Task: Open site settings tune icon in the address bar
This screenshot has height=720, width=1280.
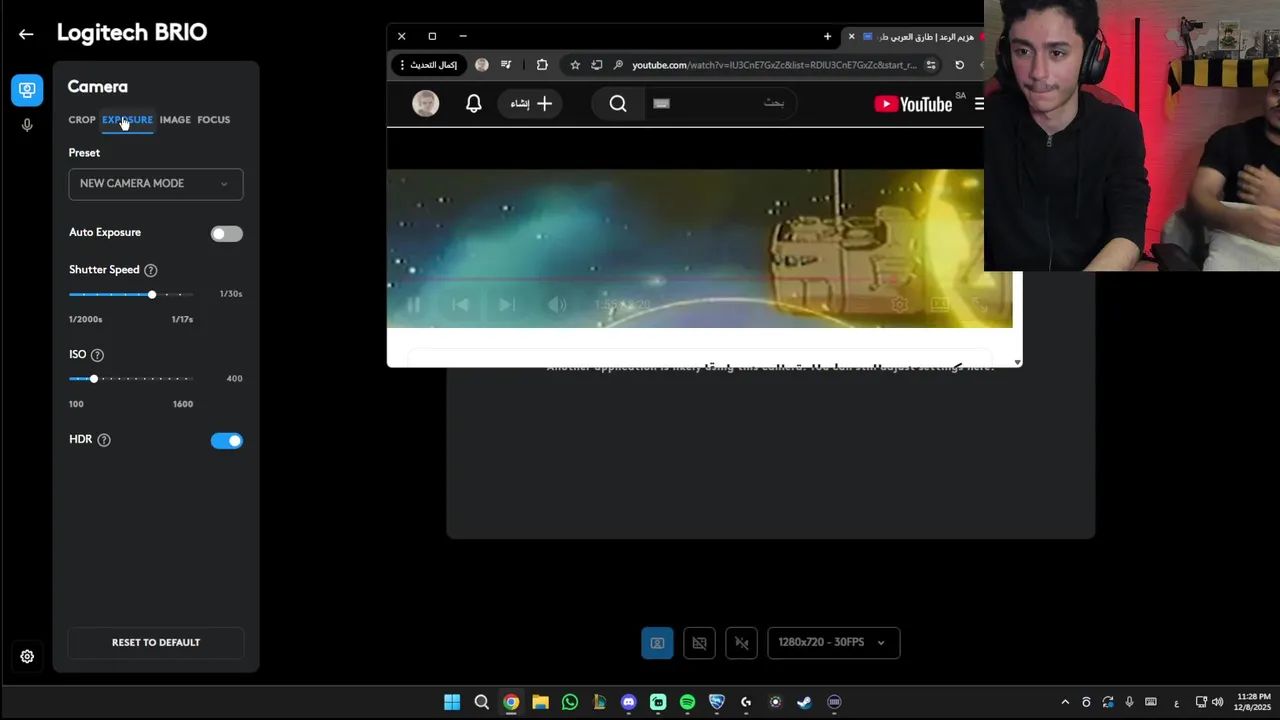Action: click(931, 65)
